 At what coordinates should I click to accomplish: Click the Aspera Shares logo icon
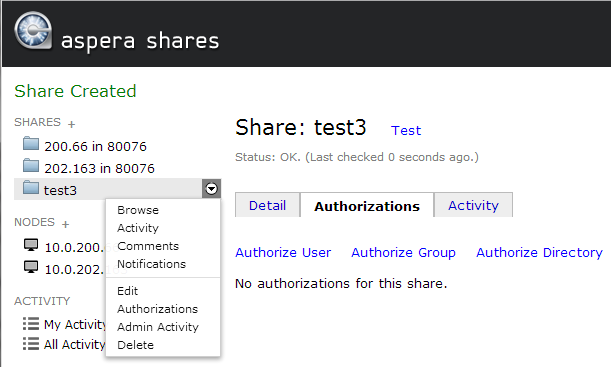pyautogui.click(x=33, y=31)
